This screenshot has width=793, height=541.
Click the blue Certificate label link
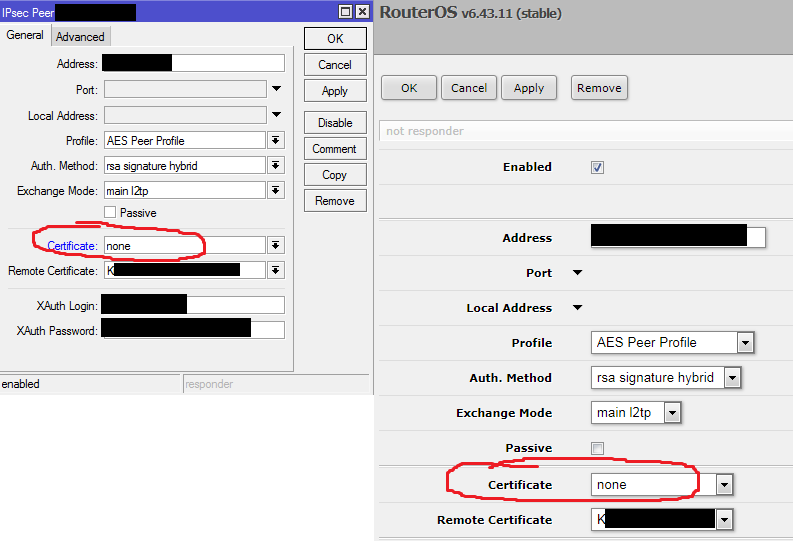[72, 246]
